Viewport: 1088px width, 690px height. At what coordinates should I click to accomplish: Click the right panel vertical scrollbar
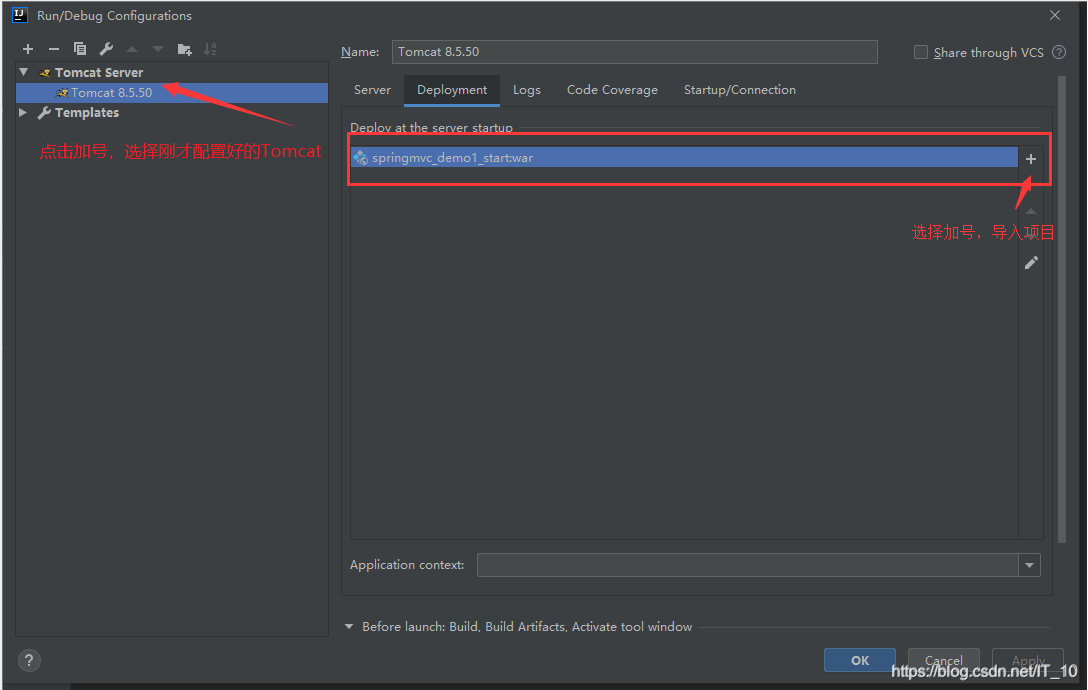(1061, 309)
